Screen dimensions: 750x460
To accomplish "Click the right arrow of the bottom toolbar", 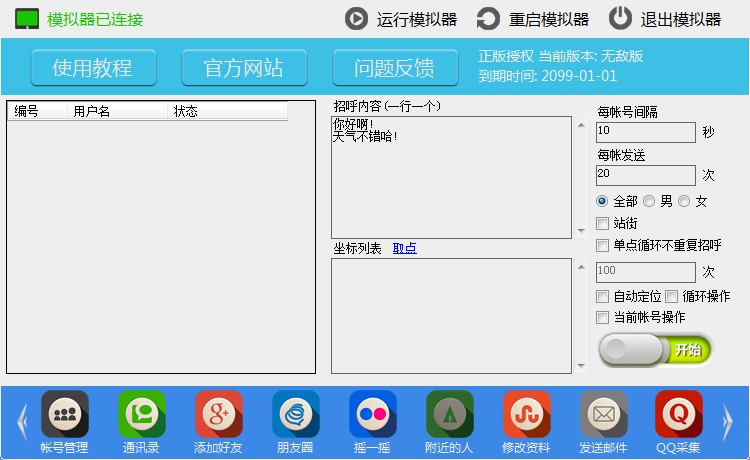I will 728,422.
